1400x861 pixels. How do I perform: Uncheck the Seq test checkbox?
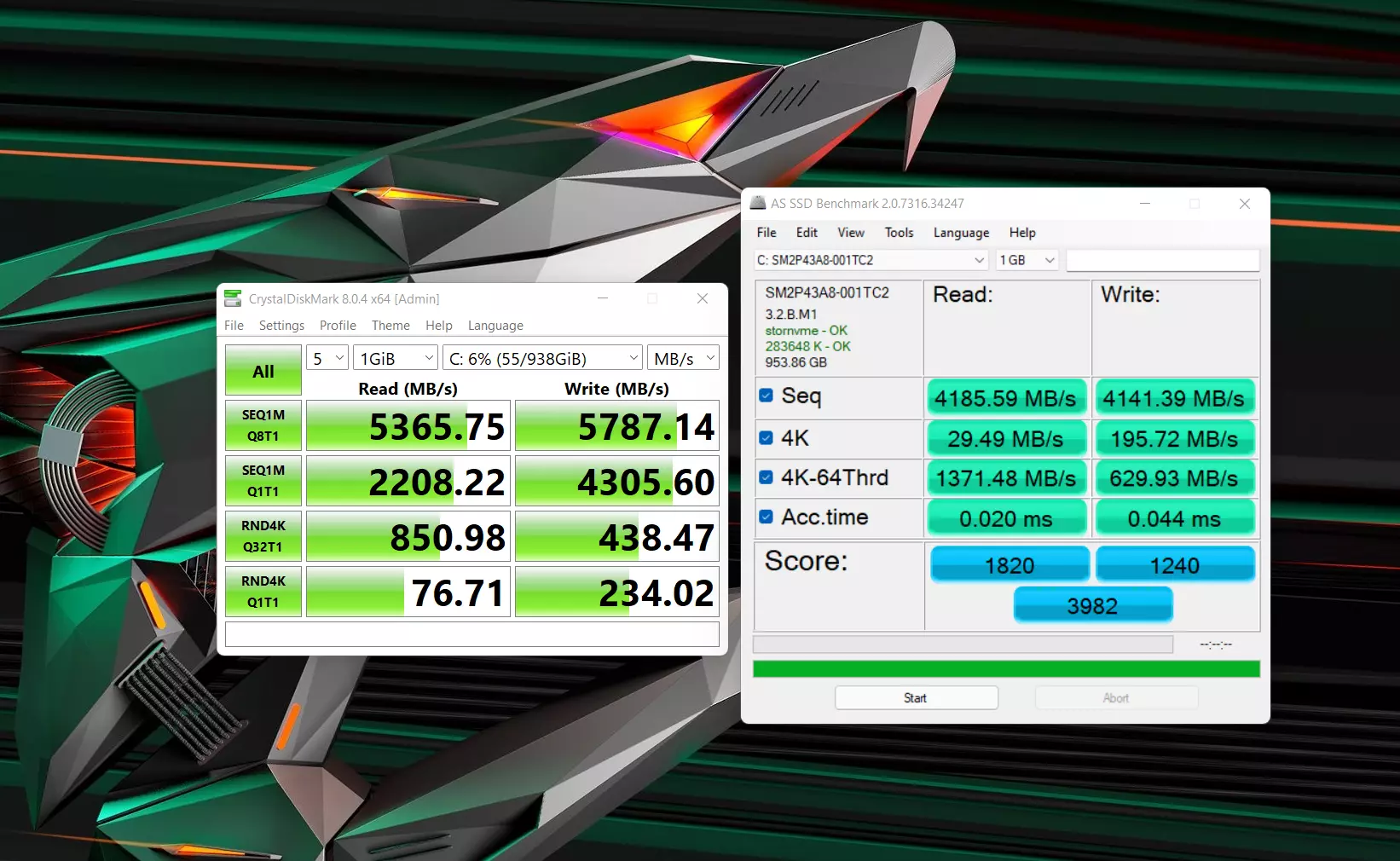click(766, 396)
